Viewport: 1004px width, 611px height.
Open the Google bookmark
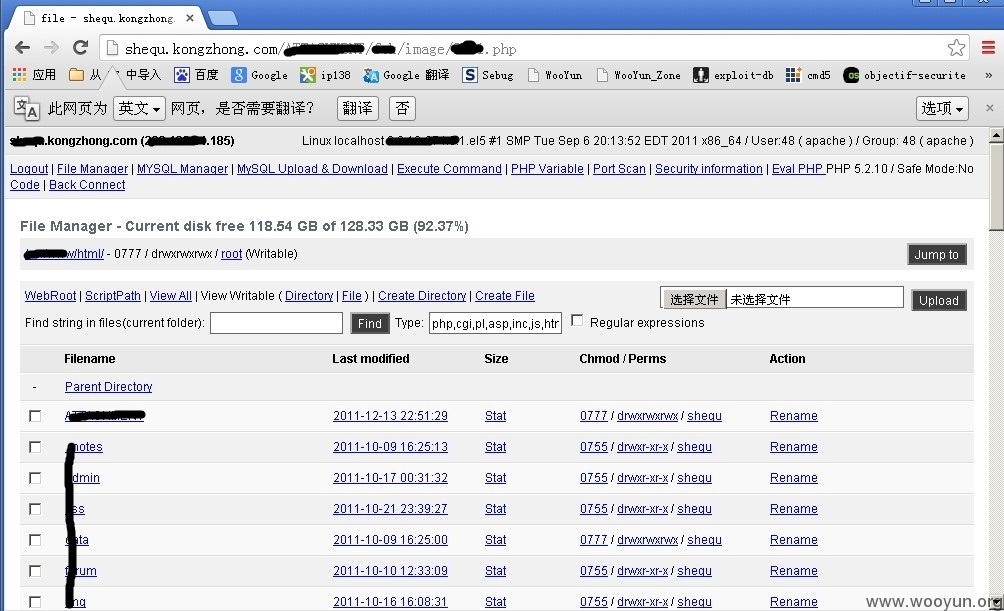pos(259,75)
